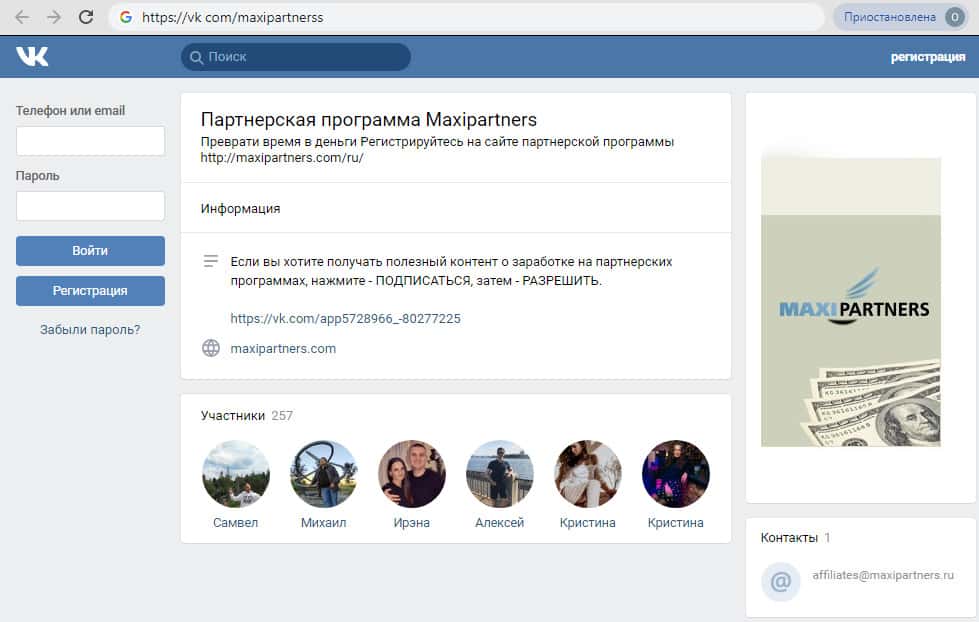Click the globe icon beside maxipartners.com
Viewport: 979px width, 622px height.
(211, 349)
